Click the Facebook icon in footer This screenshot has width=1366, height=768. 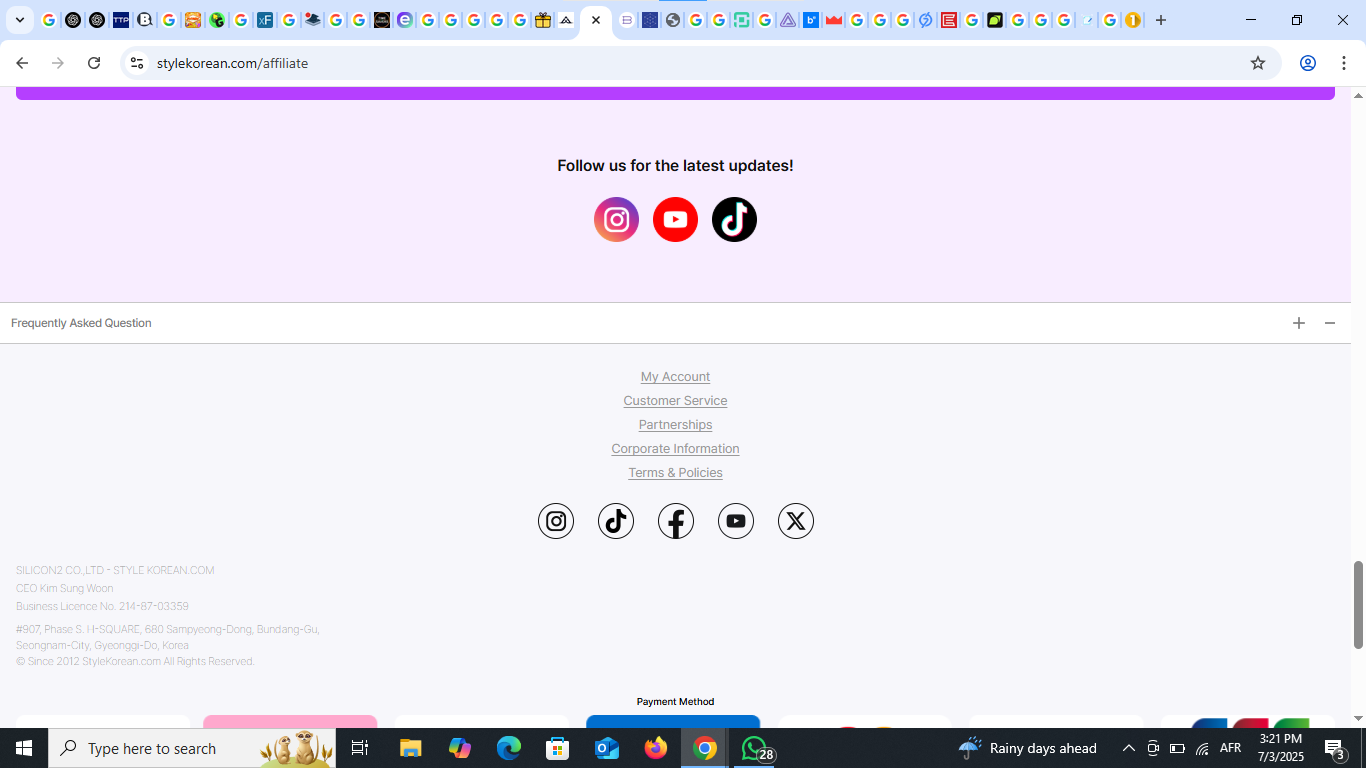(x=676, y=521)
